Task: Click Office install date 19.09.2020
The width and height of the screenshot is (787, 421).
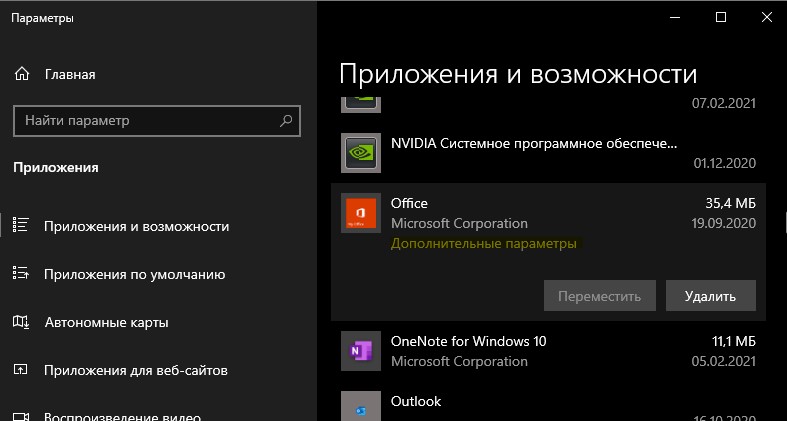Action: (723, 223)
